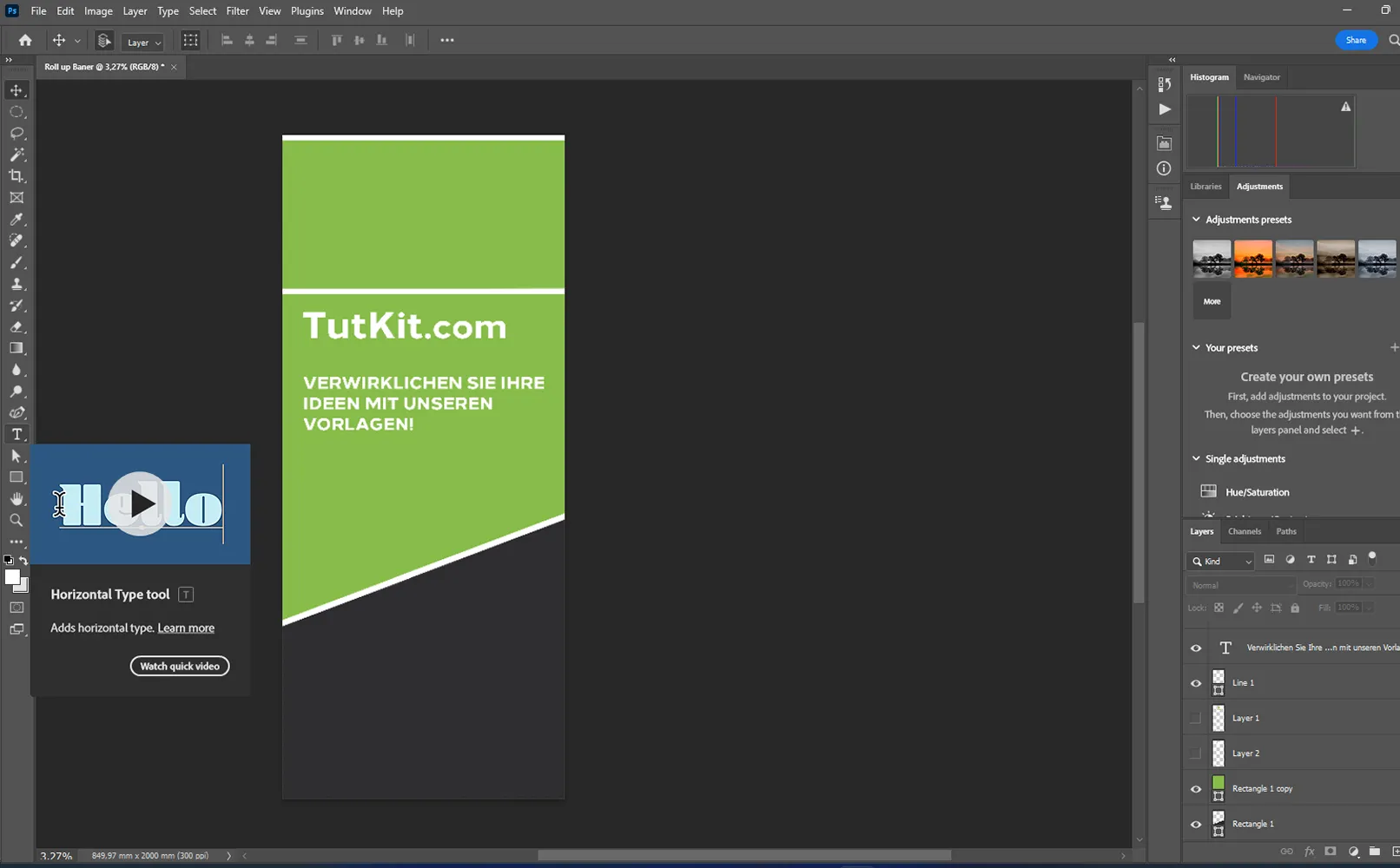The height and width of the screenshot is (868, 1400).
Task: Select the Lasso tool
Action: pyautogui.click(x=17, y=134)
